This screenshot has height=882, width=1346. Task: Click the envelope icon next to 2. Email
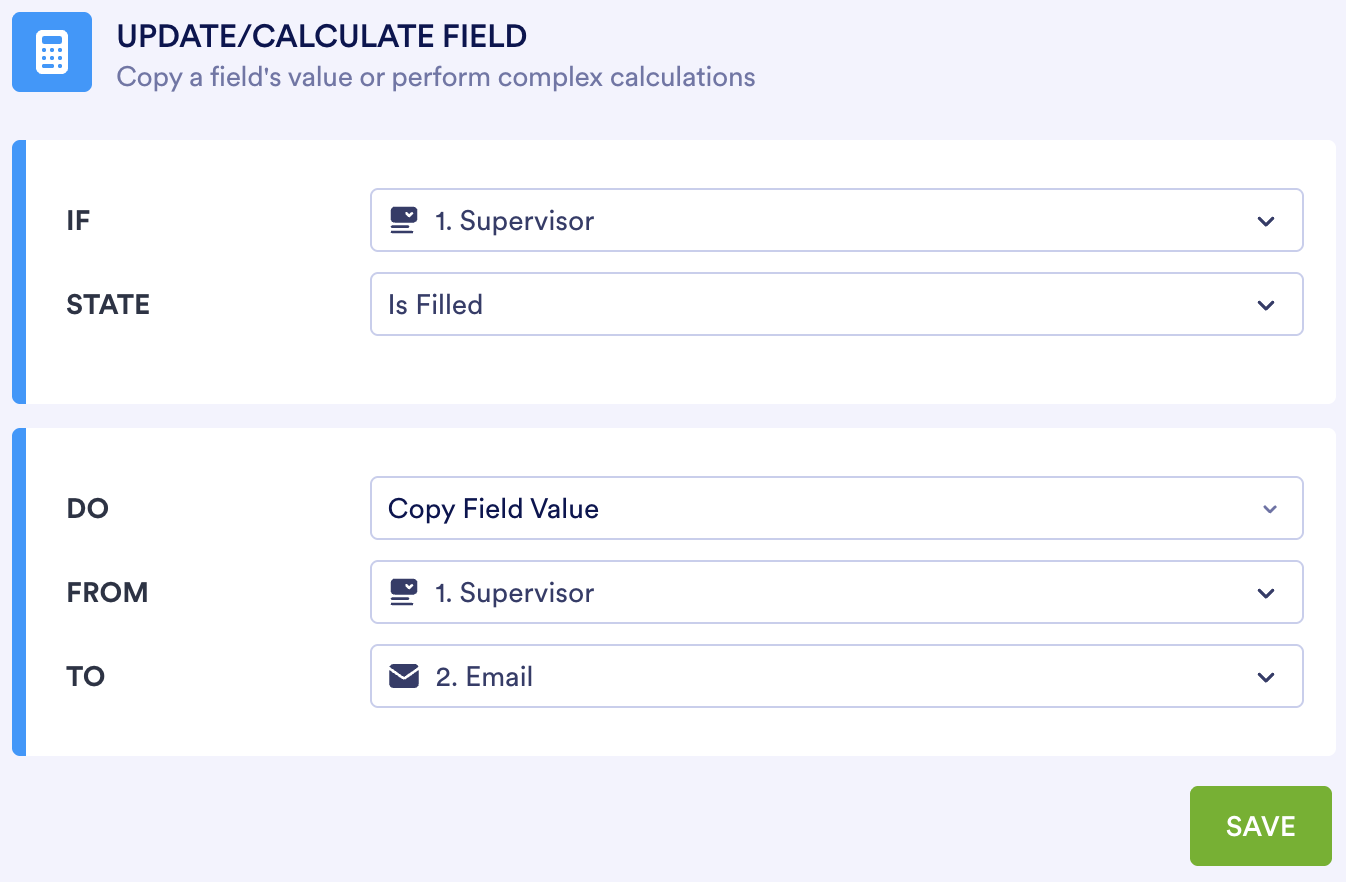403,676
